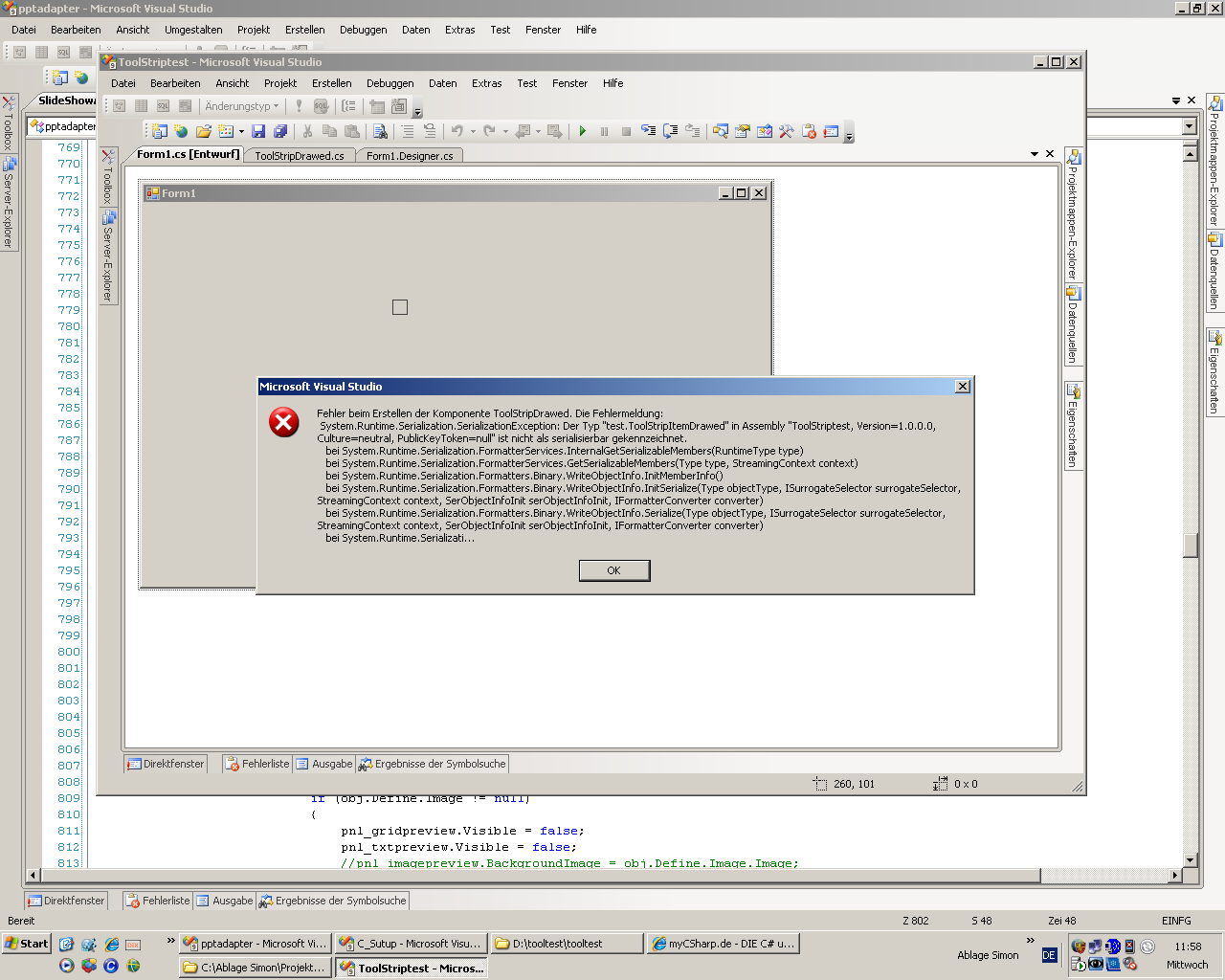Open Erstellen menu in ToolStriptest window
1225x980 pixels.
[x=332, y=83]
